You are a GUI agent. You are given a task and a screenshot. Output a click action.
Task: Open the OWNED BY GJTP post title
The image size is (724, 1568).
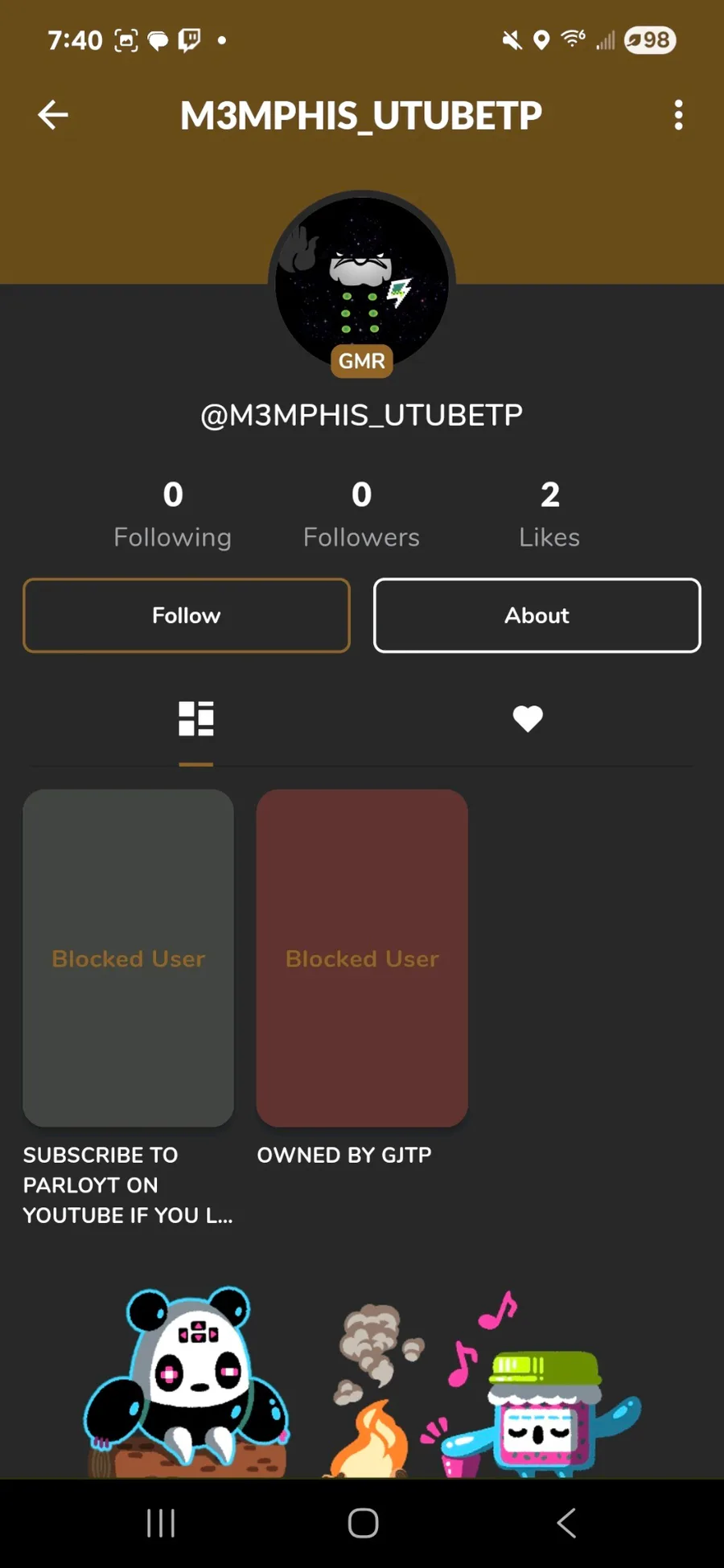[x=344, y=1155]
